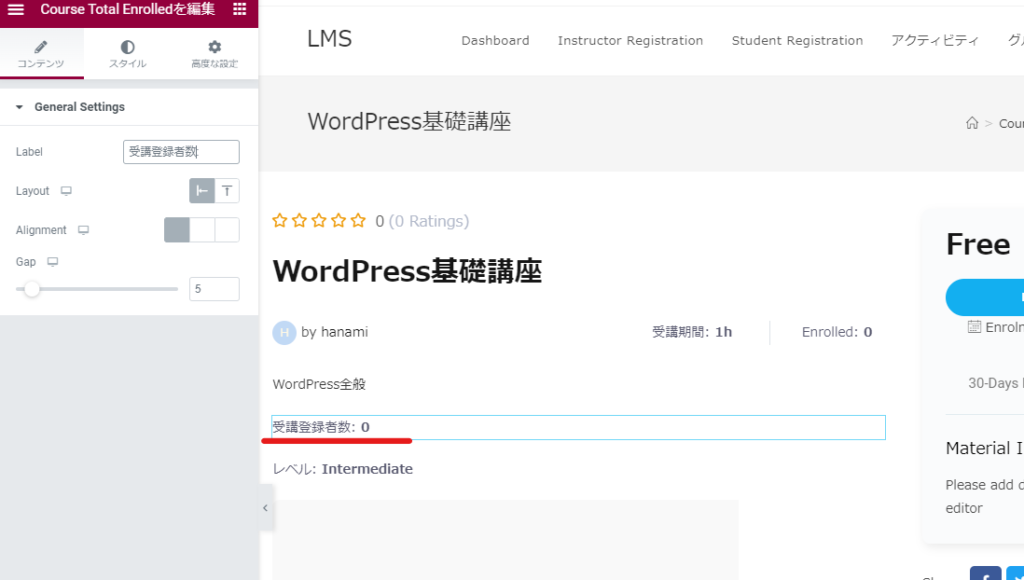Viewport: 1024px width, 580px height.
Task: Go to Instructor Registration page
Action: point(630,41)
